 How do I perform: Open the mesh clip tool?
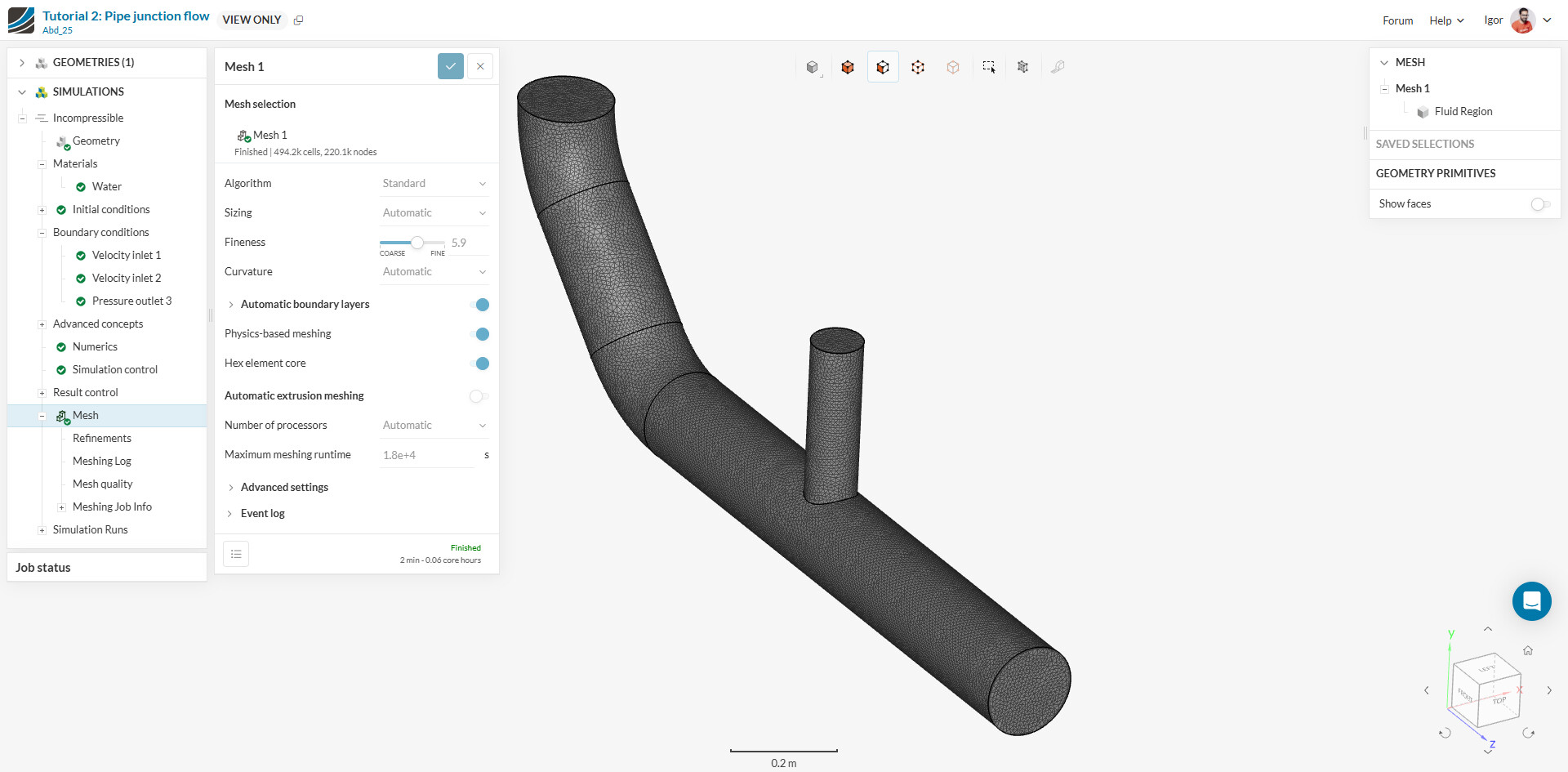click(x=1022, y=67)
